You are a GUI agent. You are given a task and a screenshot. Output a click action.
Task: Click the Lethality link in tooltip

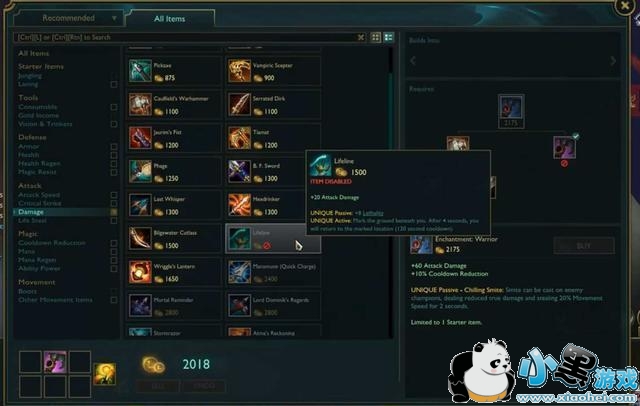373,213
